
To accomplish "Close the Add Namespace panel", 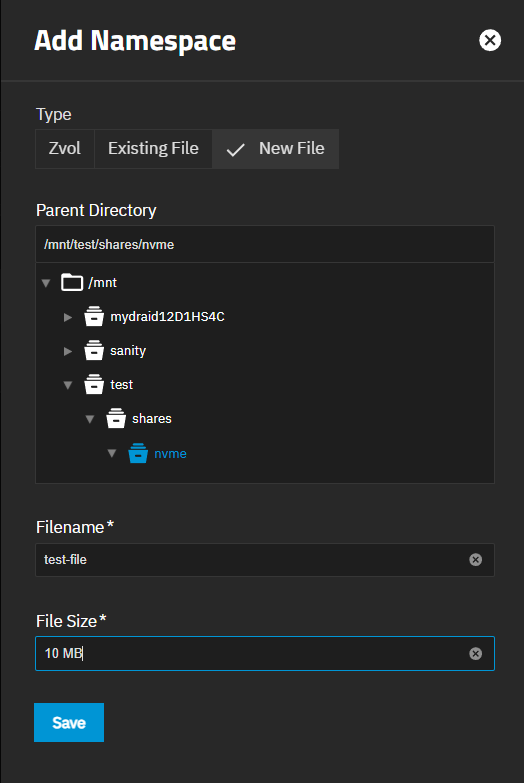I will pyautogui.click(x=490, y=40).
